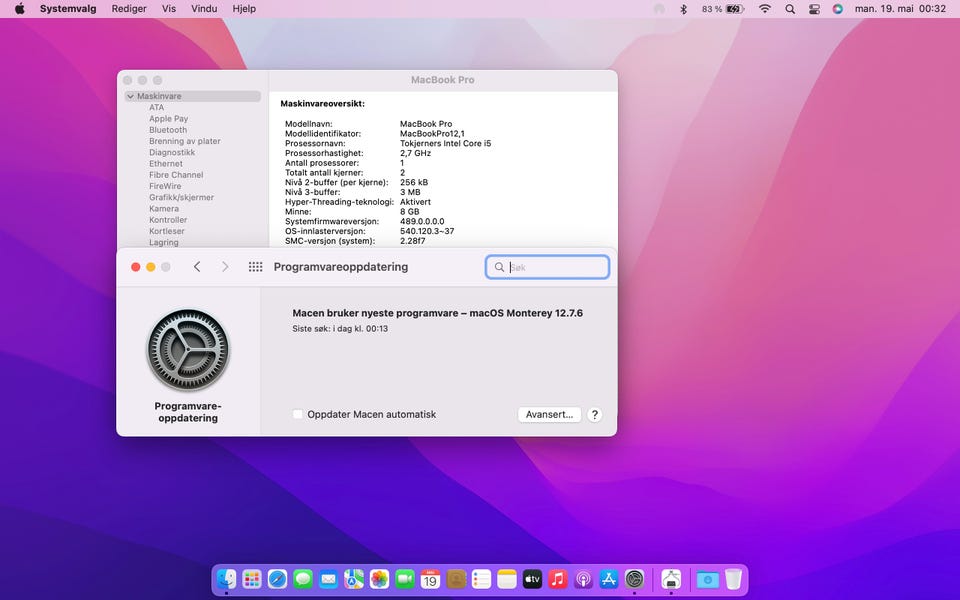Image resolution: width=960 pixels, height=600 pixels.
Task: Click the help question mark button
Action: [594, 414]
